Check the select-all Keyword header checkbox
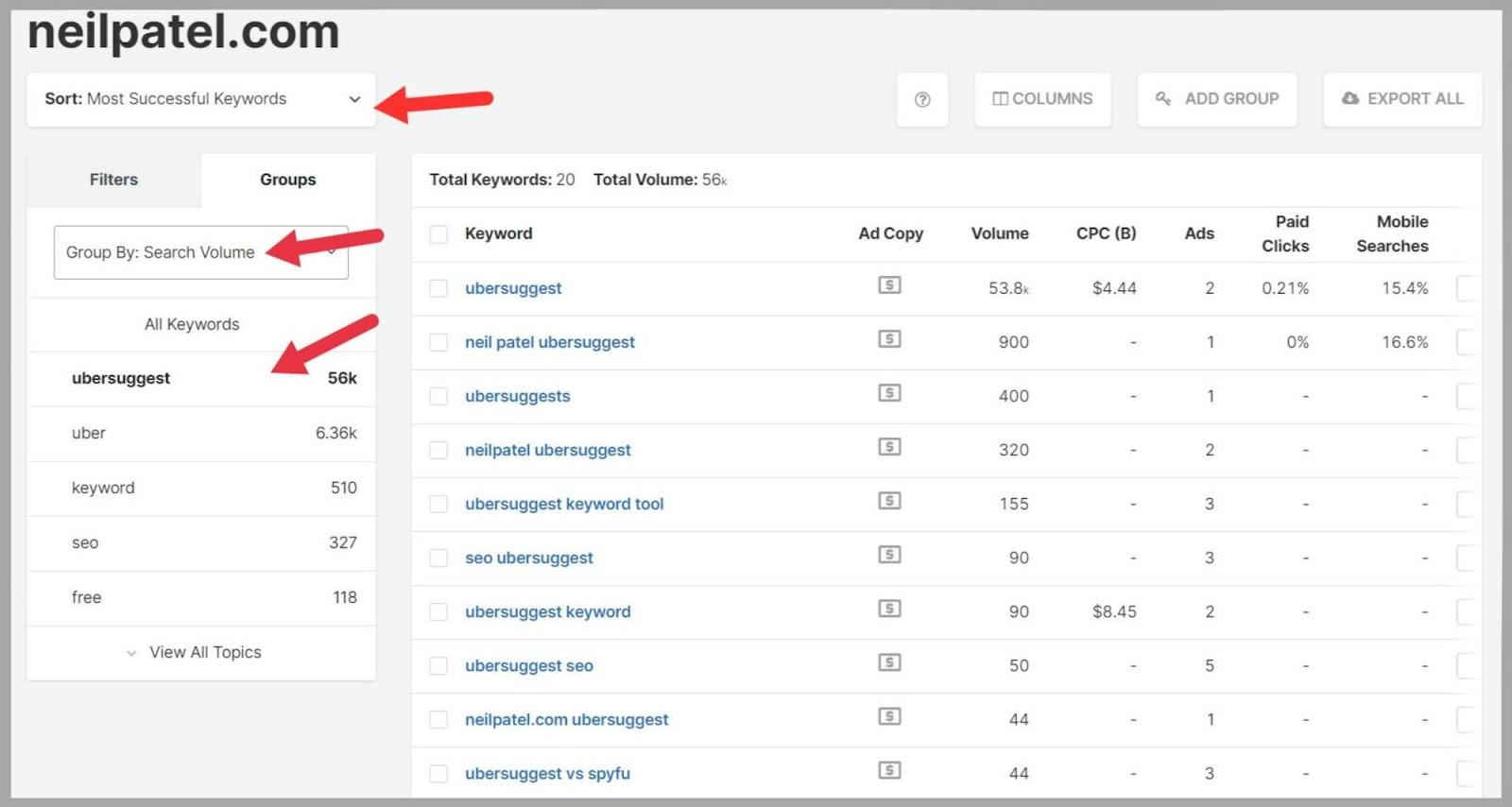The image size is (1512, 807). click(x=438, y=234)
